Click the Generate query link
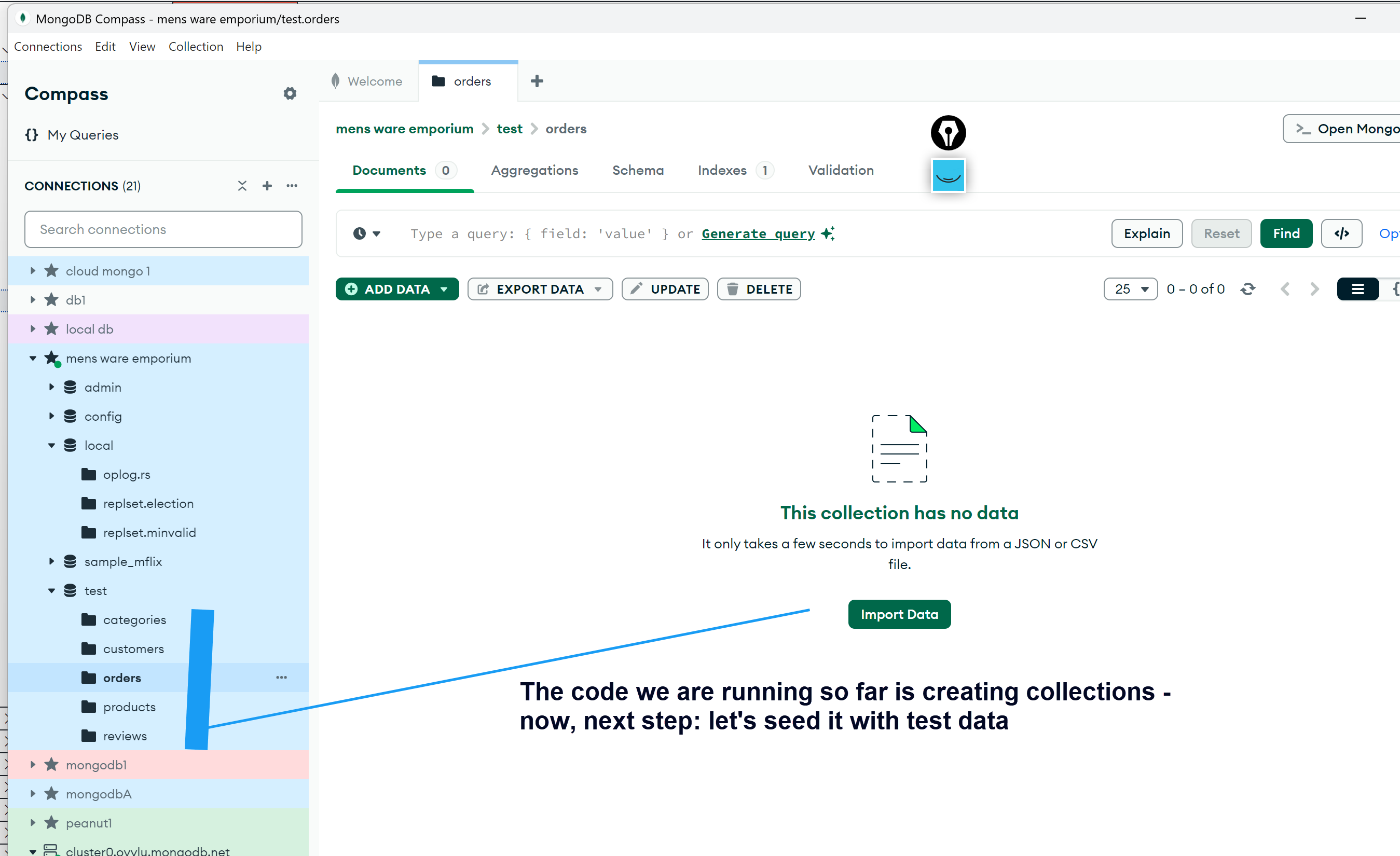 coord(758,233)
